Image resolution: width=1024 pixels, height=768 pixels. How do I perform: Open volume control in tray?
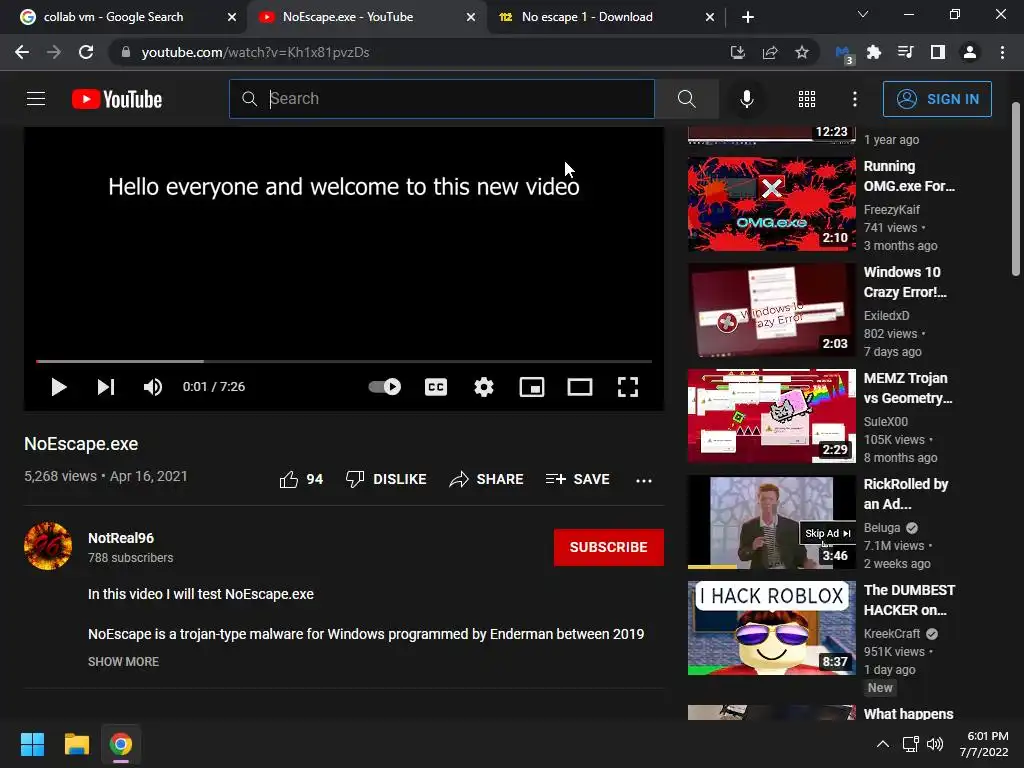click(x=935, y=744)
